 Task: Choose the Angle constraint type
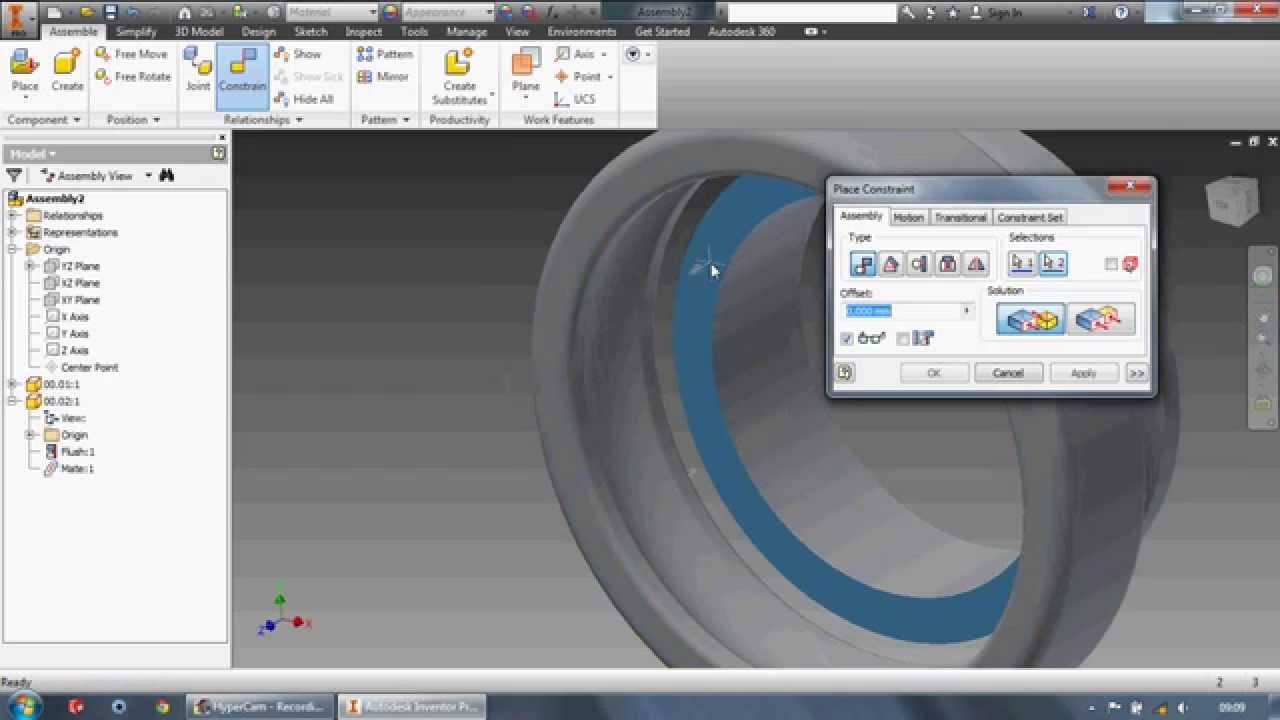[x=891, y=264]
